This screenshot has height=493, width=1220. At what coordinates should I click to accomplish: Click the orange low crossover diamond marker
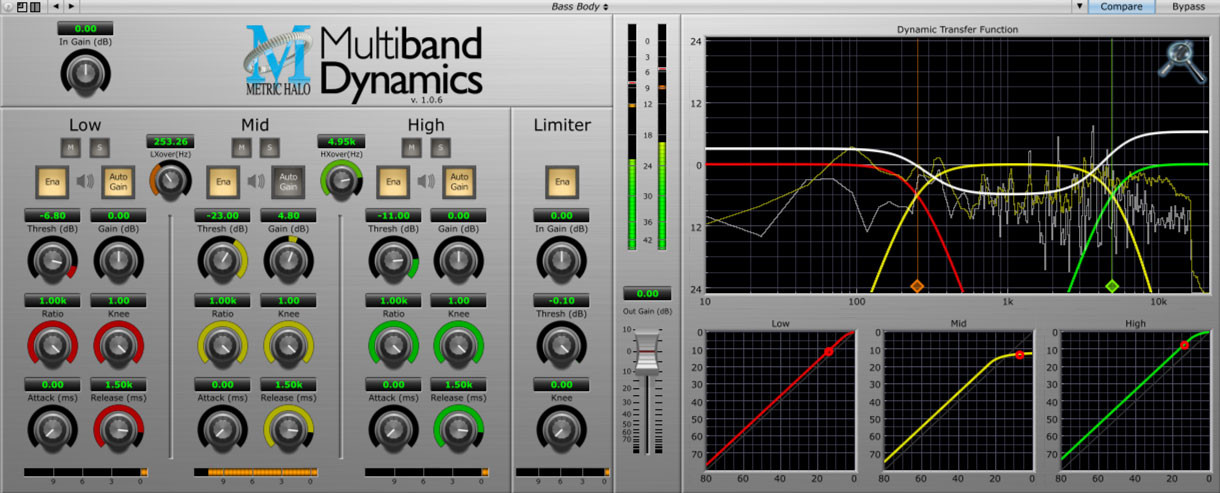[917, 286]
